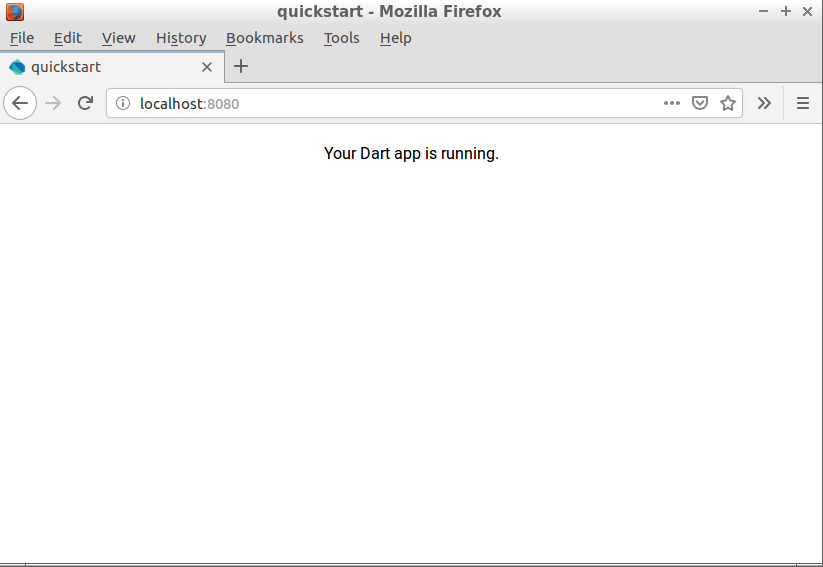The width and height of the screenshot is (823, 567).
Task: Click the 'Your Dart app is running.' text
Action: 411,154
